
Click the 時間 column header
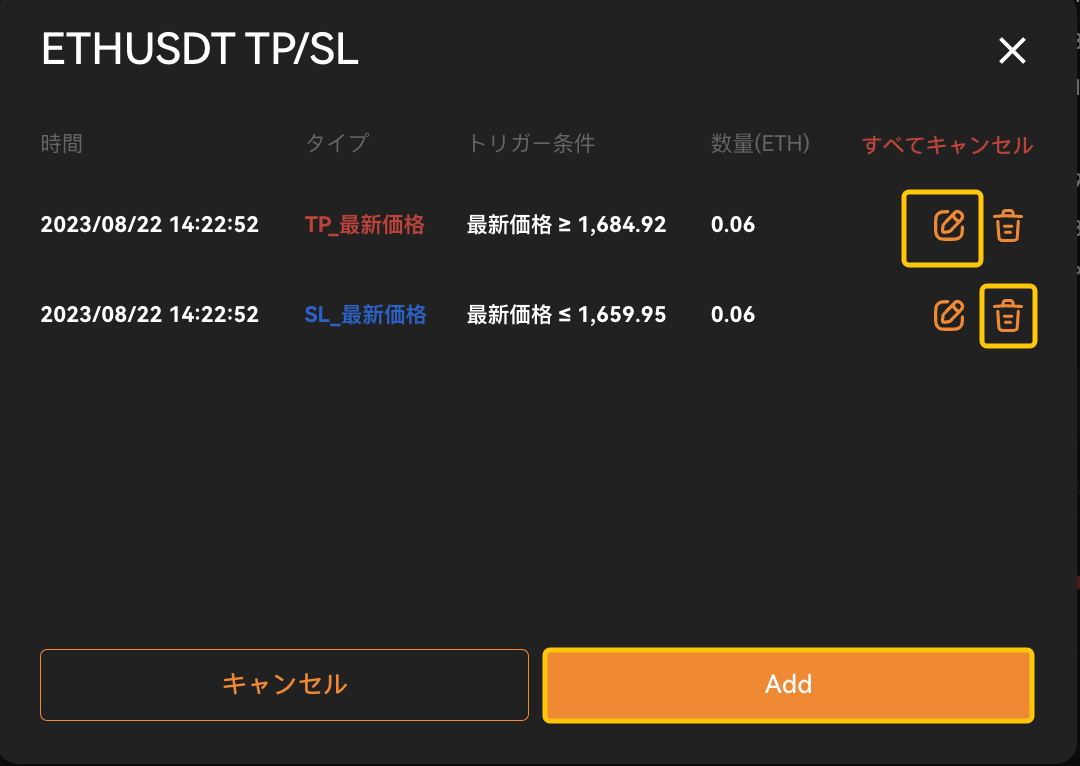[x=62, y=143]
